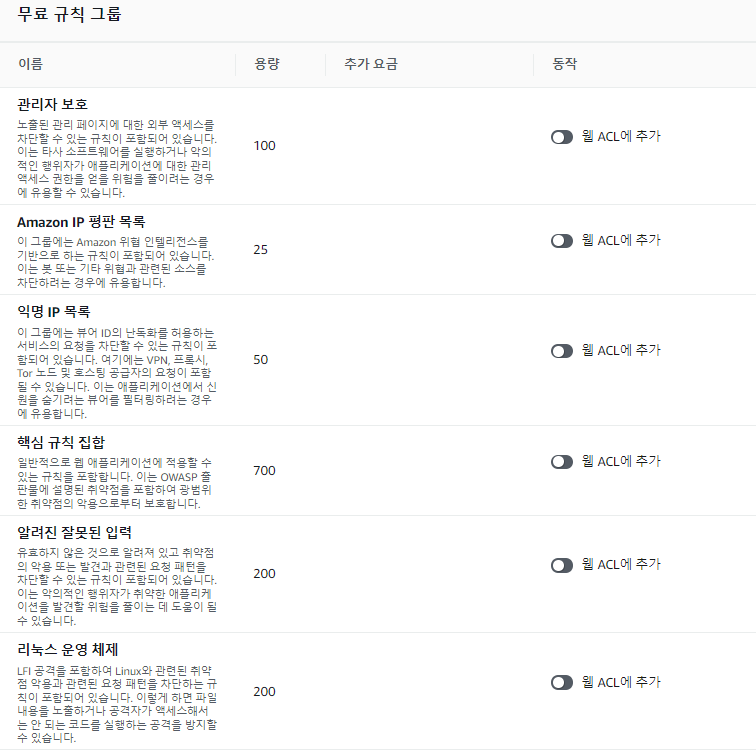Click the capacity value 700
Image resolution: width=756 pixels, height=752 pixels.
(x=264, y=471)
